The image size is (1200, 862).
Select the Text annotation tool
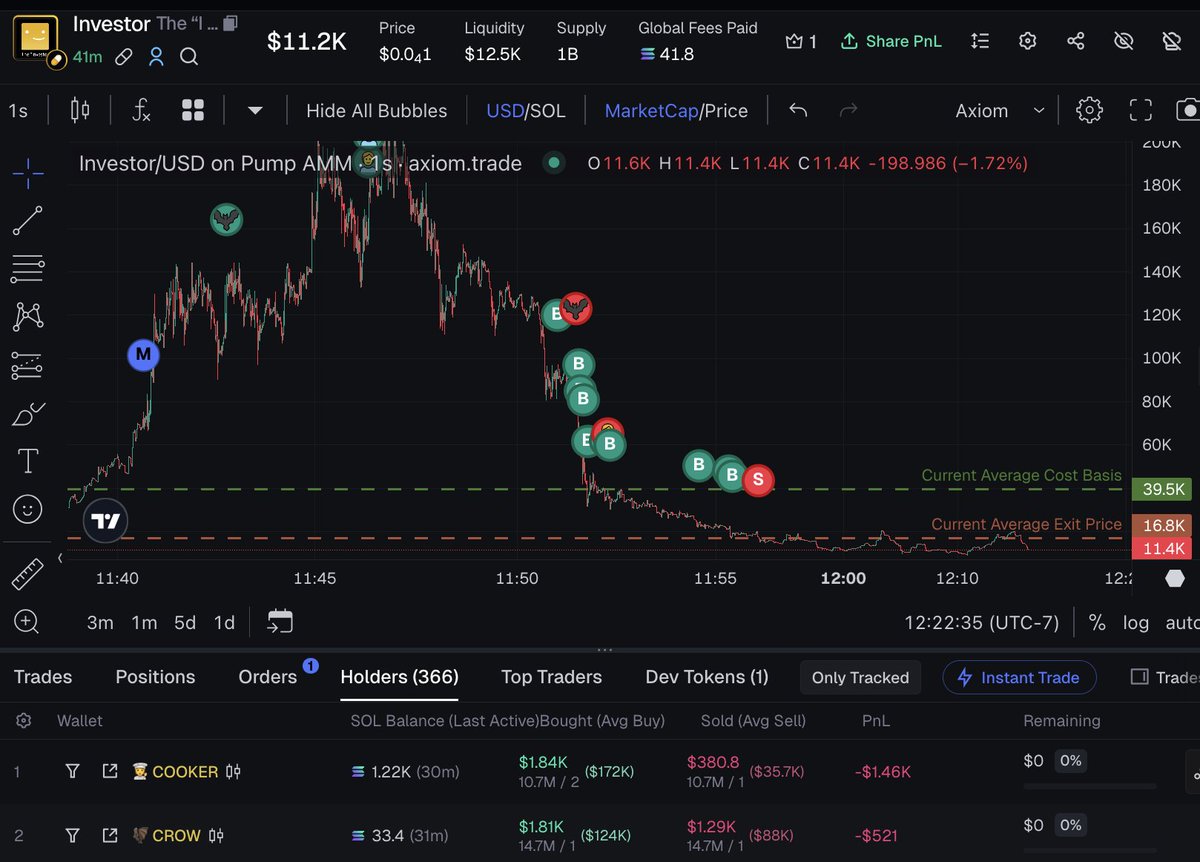click(28, 461)
